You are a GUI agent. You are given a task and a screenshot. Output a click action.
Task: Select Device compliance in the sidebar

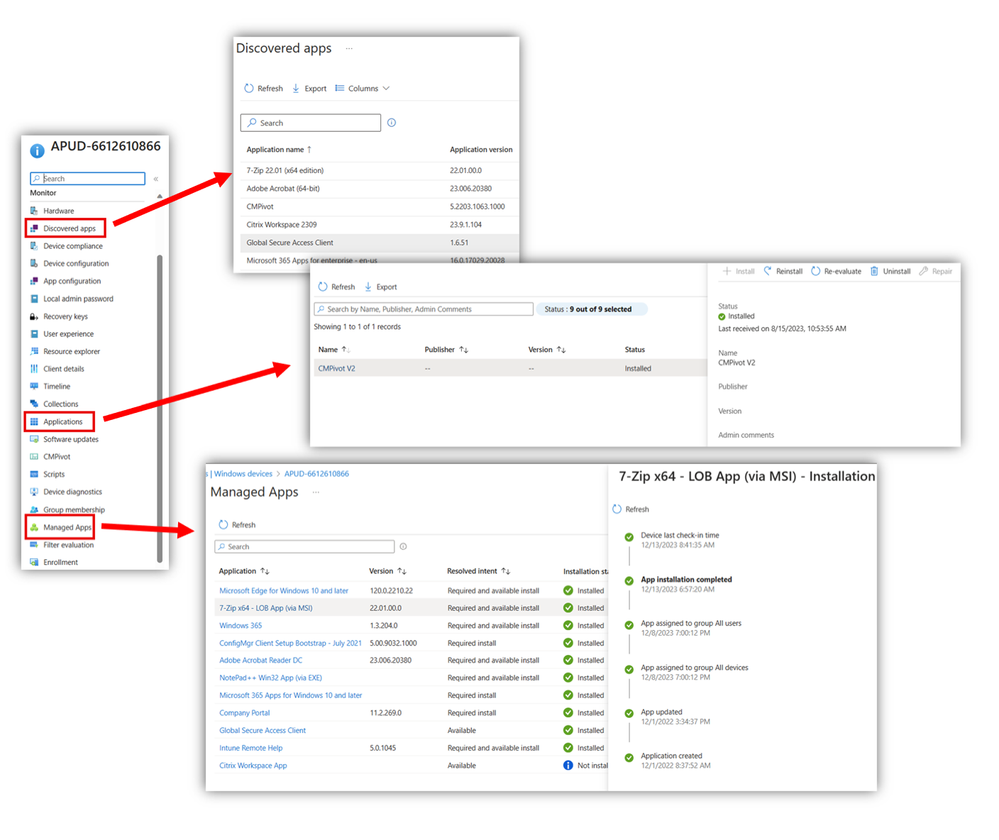[x=73, y=246]
